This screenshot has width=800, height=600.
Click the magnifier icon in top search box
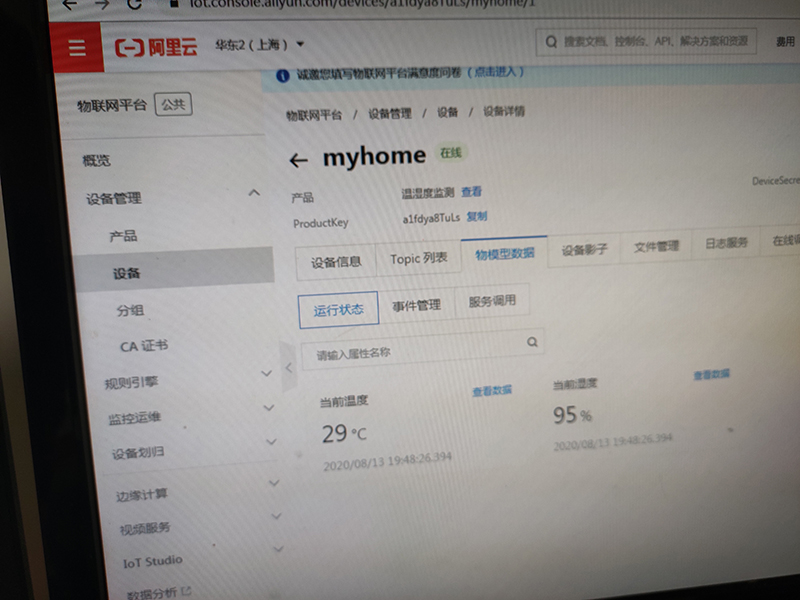pyautogui.click(x=551, y=41)
